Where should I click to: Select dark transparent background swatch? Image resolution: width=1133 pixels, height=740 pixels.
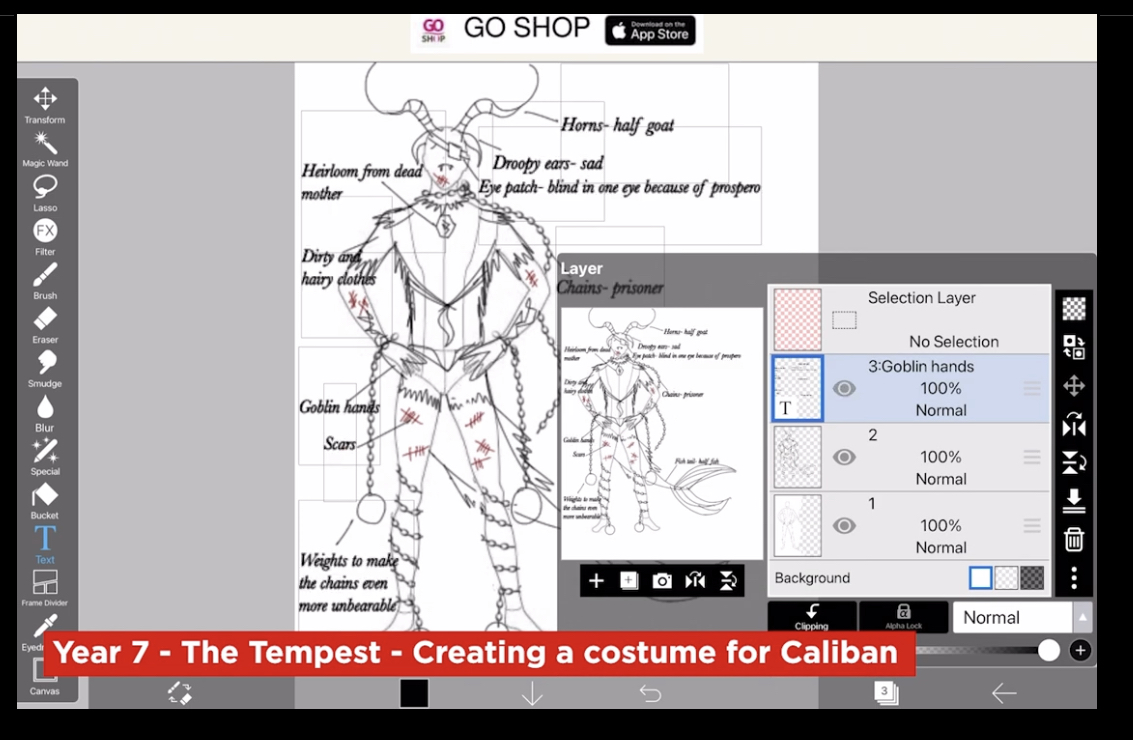(1032, 578)
